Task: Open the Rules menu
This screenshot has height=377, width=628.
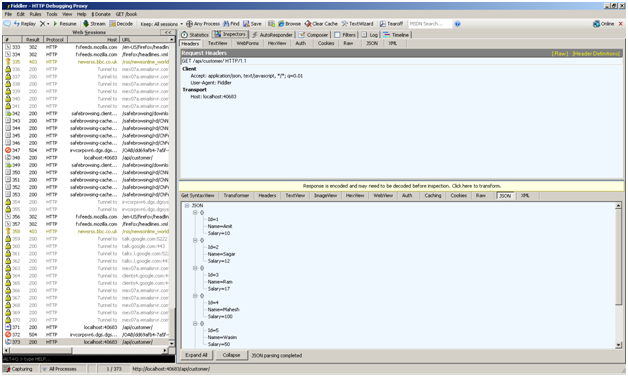Action: (35, 14)
